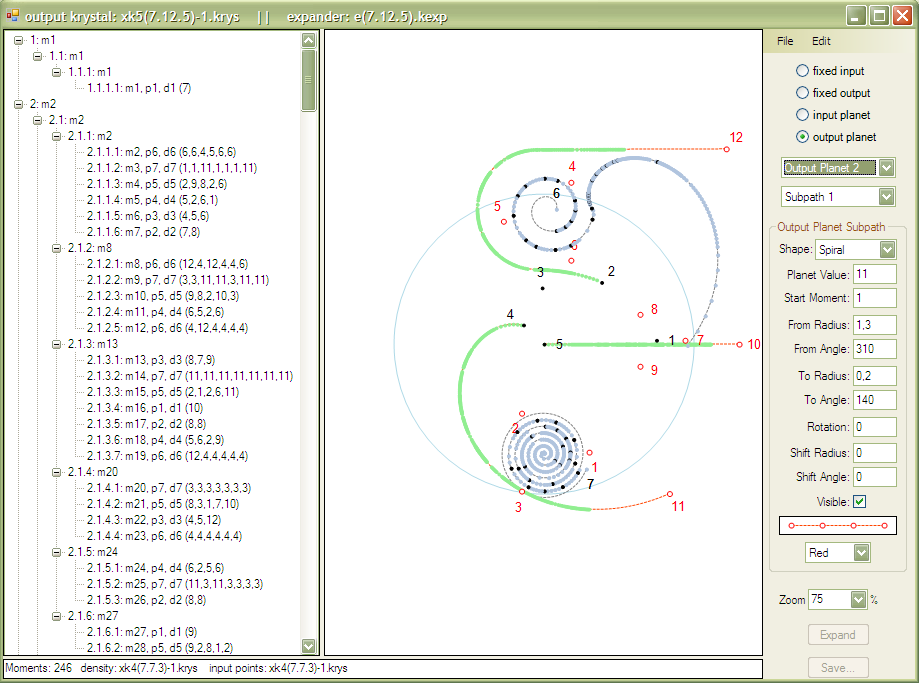Open the Edit menu
The height and width of the screenshot is (683, 919).
[821, 41]
